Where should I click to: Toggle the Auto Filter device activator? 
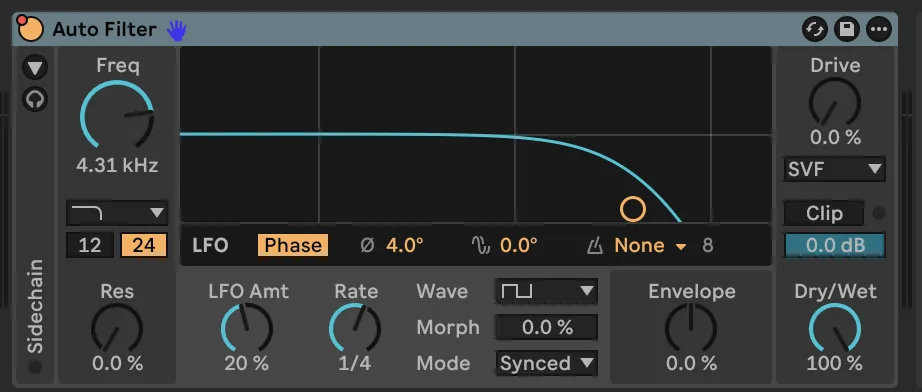[30, 29]
